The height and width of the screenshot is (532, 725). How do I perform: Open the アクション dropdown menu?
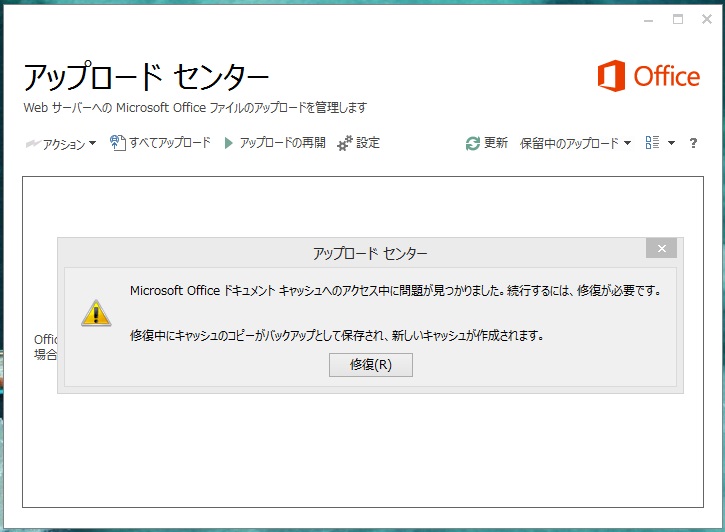61,144
